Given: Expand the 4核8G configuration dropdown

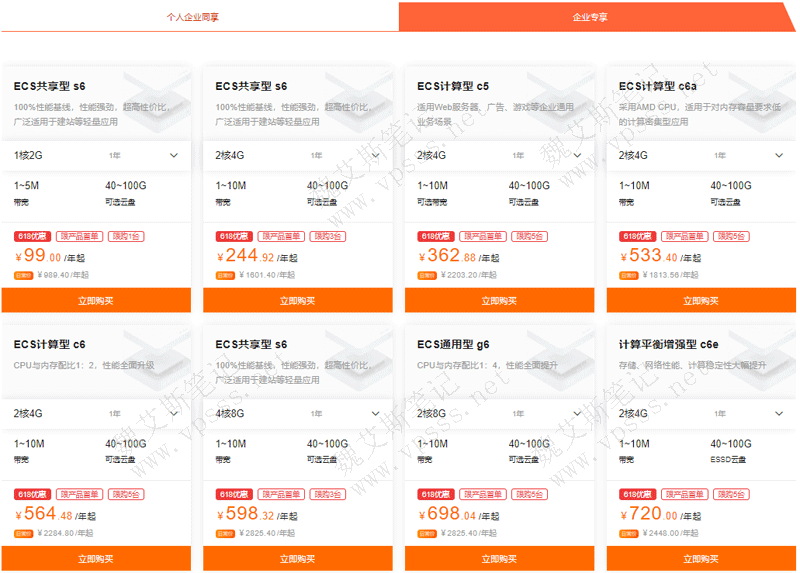Looking at the screenshot, I should coord(375,413).
